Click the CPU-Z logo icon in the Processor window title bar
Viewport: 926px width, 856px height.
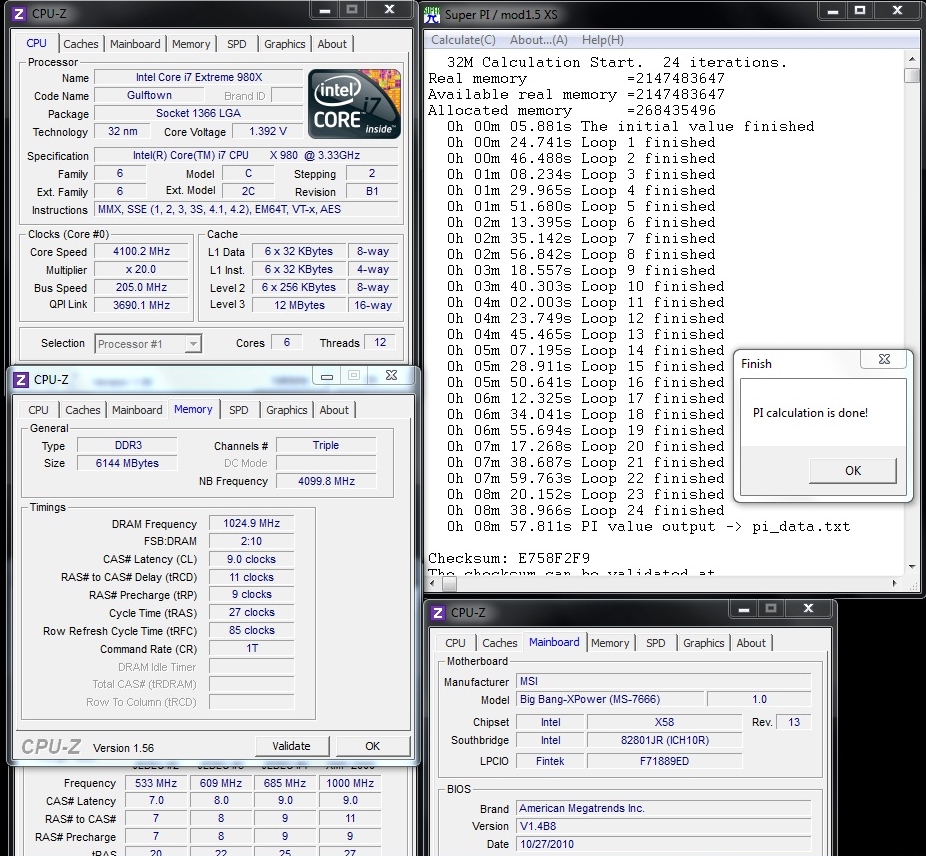pos(19,14)
